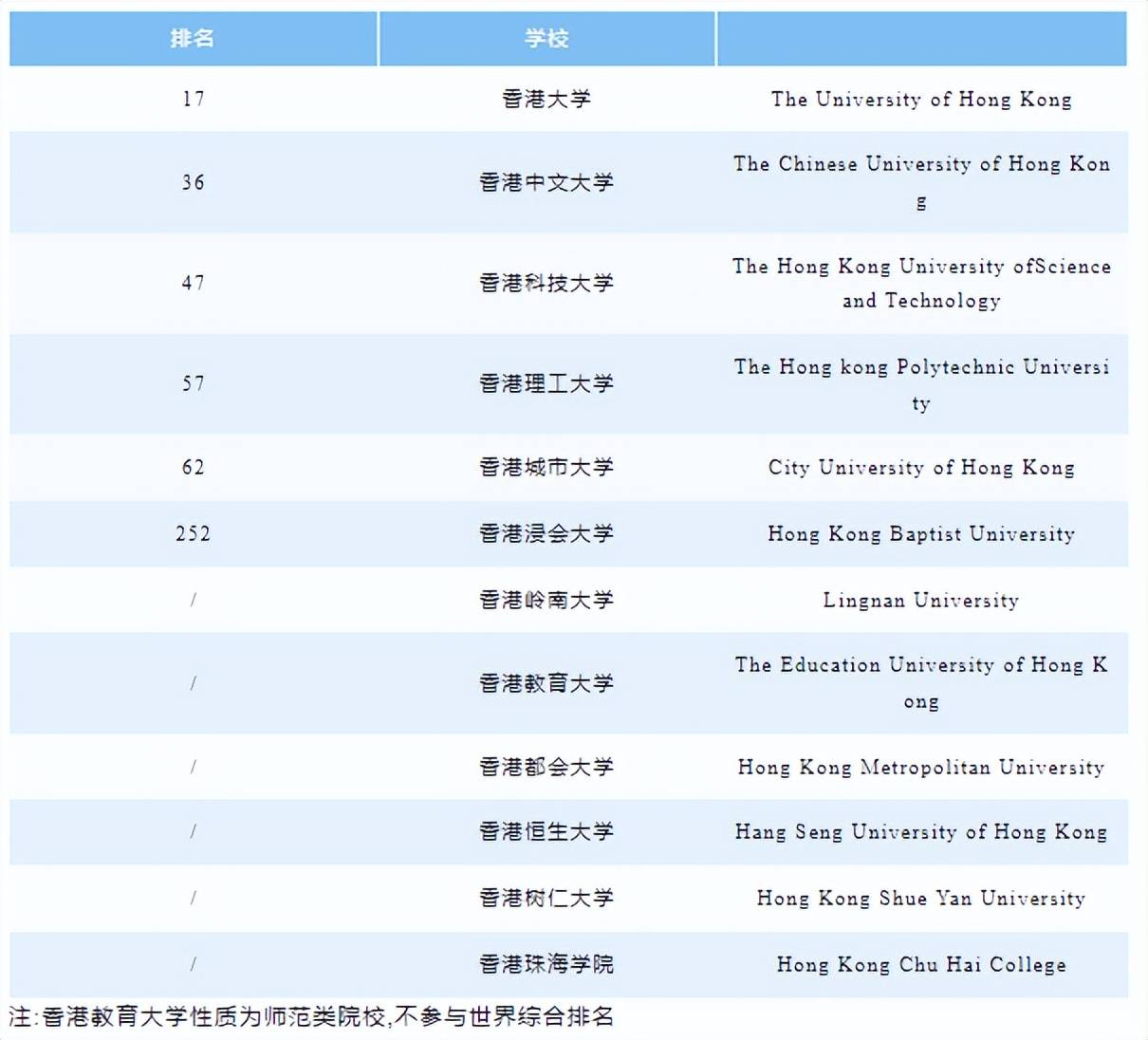Select Hong Kong University of Science and Technology text

tap(921, 283)
